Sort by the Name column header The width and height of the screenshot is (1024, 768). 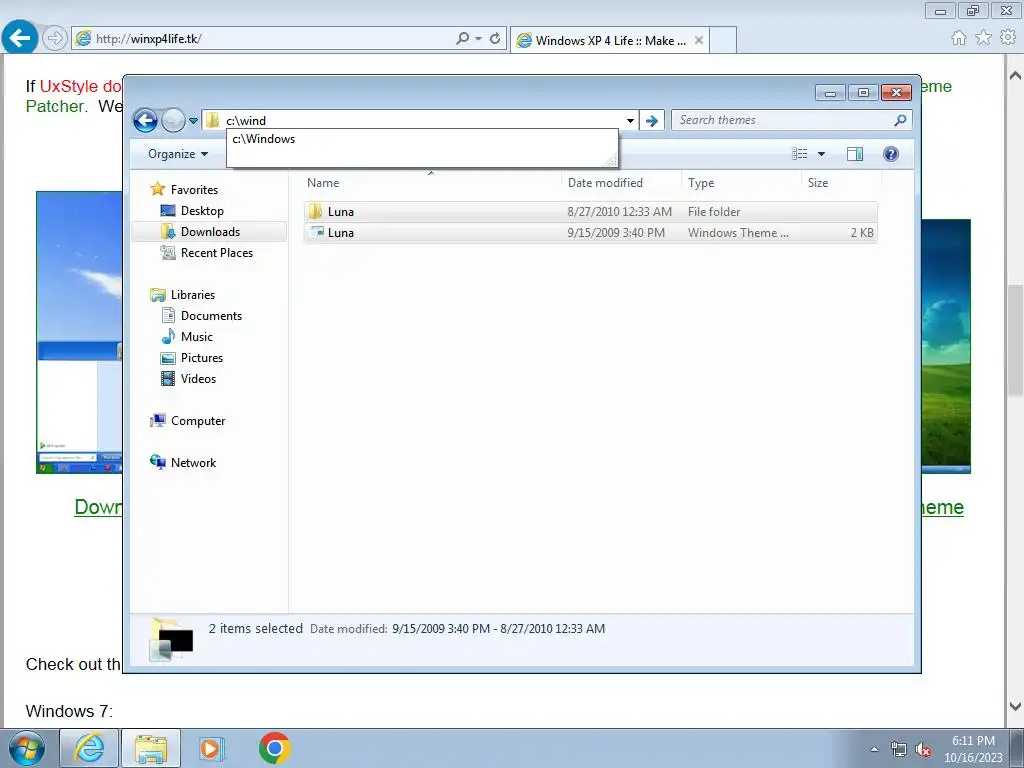tap(431, 183)
